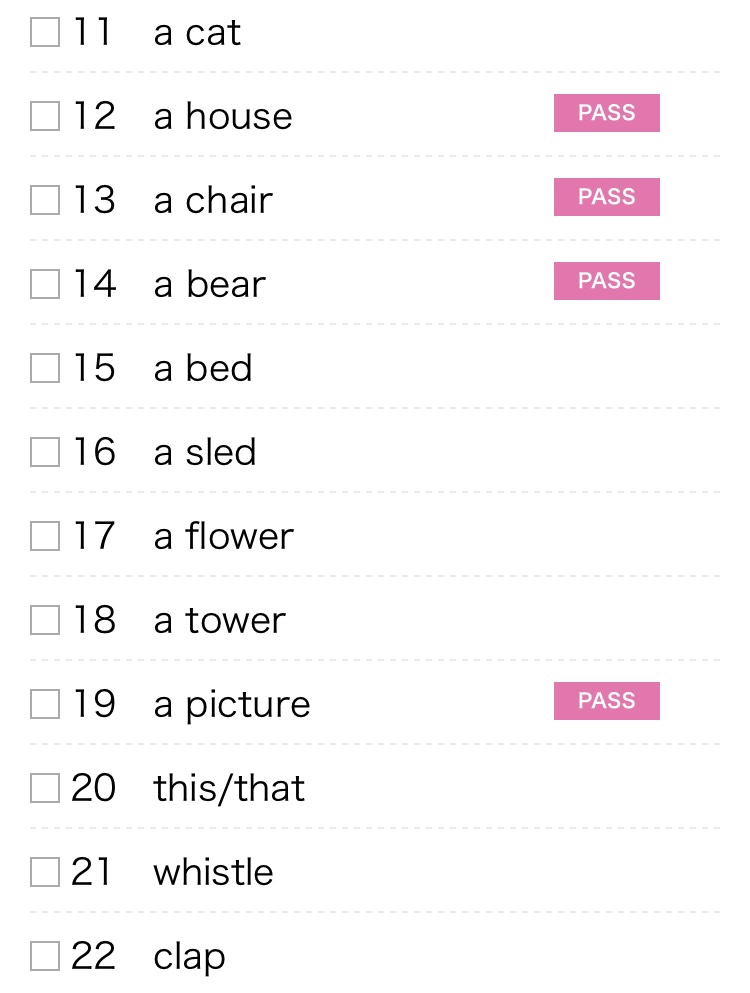
Task: Toggle the checkbox beside a bear
Action: [45, 284]
